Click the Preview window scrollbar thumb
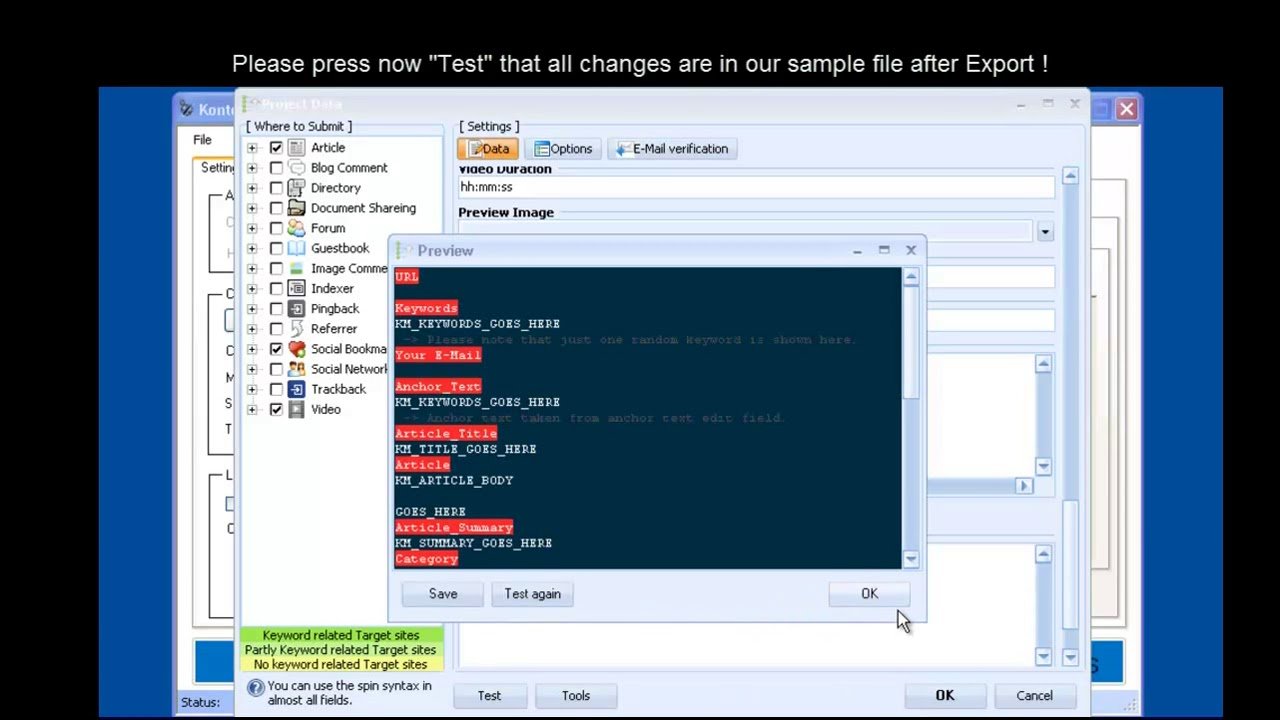Screen dimensions: 1280x720 point(910,343)
